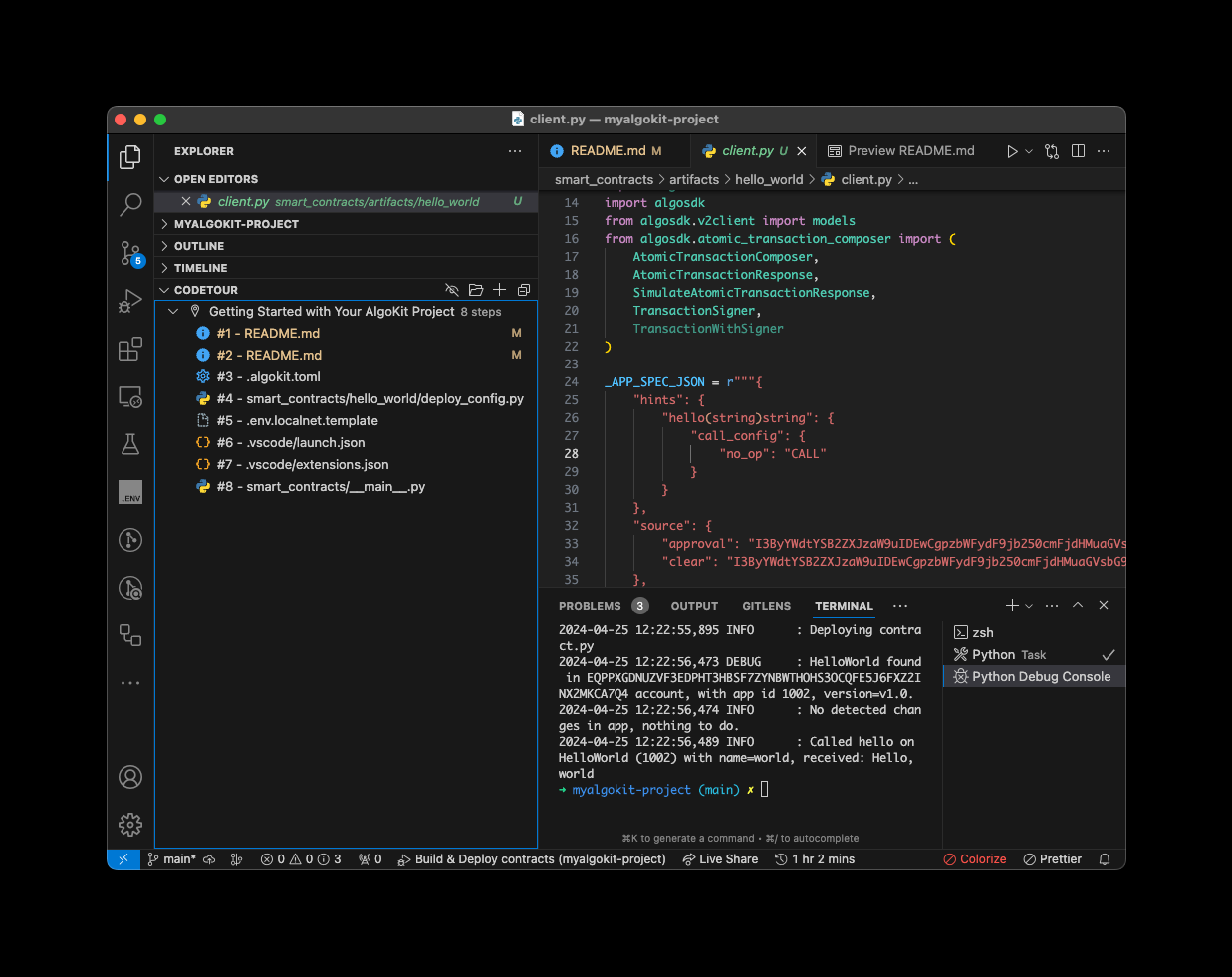Viewport: 1232px width, 977px height.
Task: Switch to the Preview README.md tab
Action: [x=910, y=151]
